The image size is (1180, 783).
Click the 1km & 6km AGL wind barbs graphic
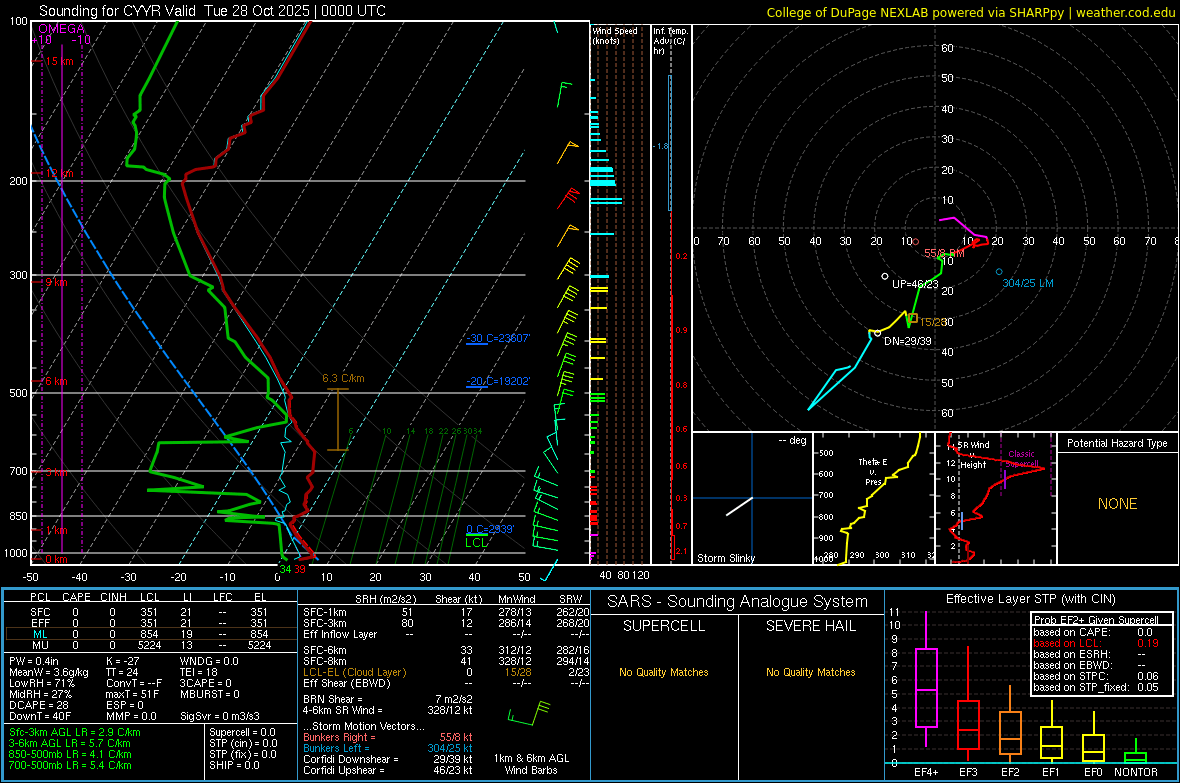pos(530,713)
